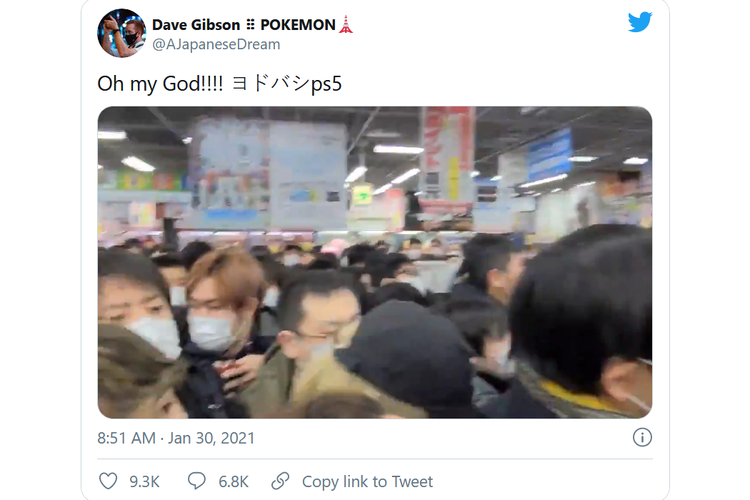Image resolution: width=750 pixels, height=500 pixels.
Task: View the 6.8K replies count
Action: click(x=233, y=481)
